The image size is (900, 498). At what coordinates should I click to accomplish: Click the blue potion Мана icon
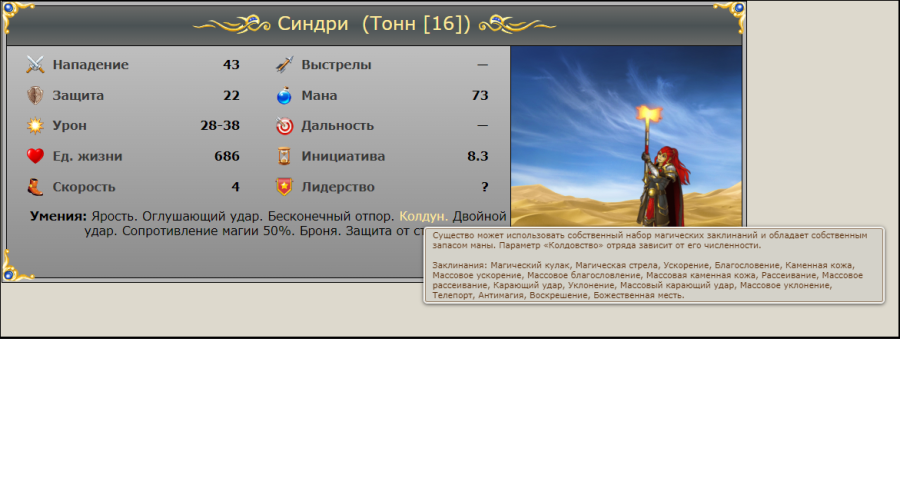point(284,95)
